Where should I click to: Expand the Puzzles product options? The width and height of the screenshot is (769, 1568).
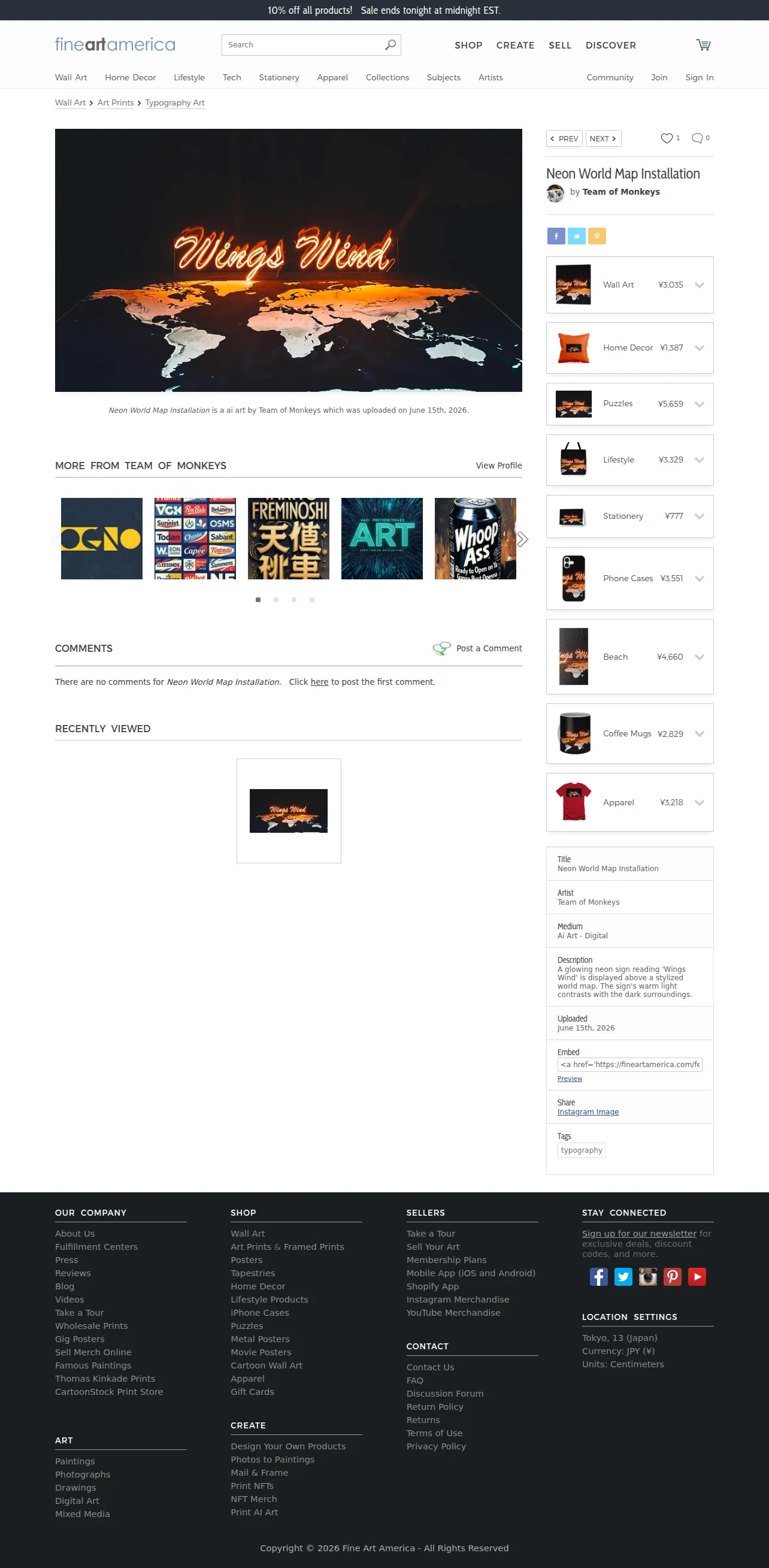699,404
